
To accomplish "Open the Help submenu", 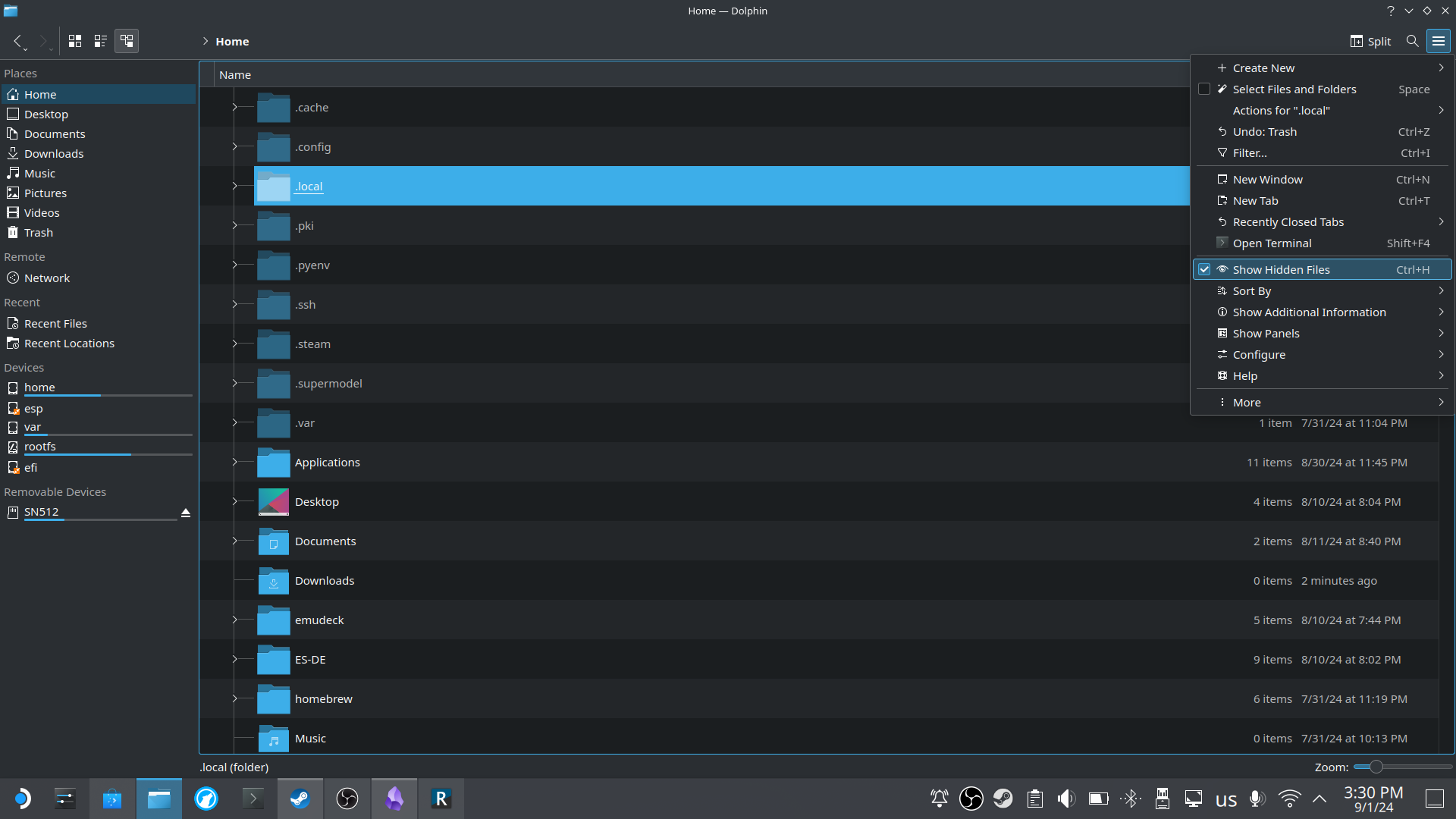I will [x=1323, y=376].
